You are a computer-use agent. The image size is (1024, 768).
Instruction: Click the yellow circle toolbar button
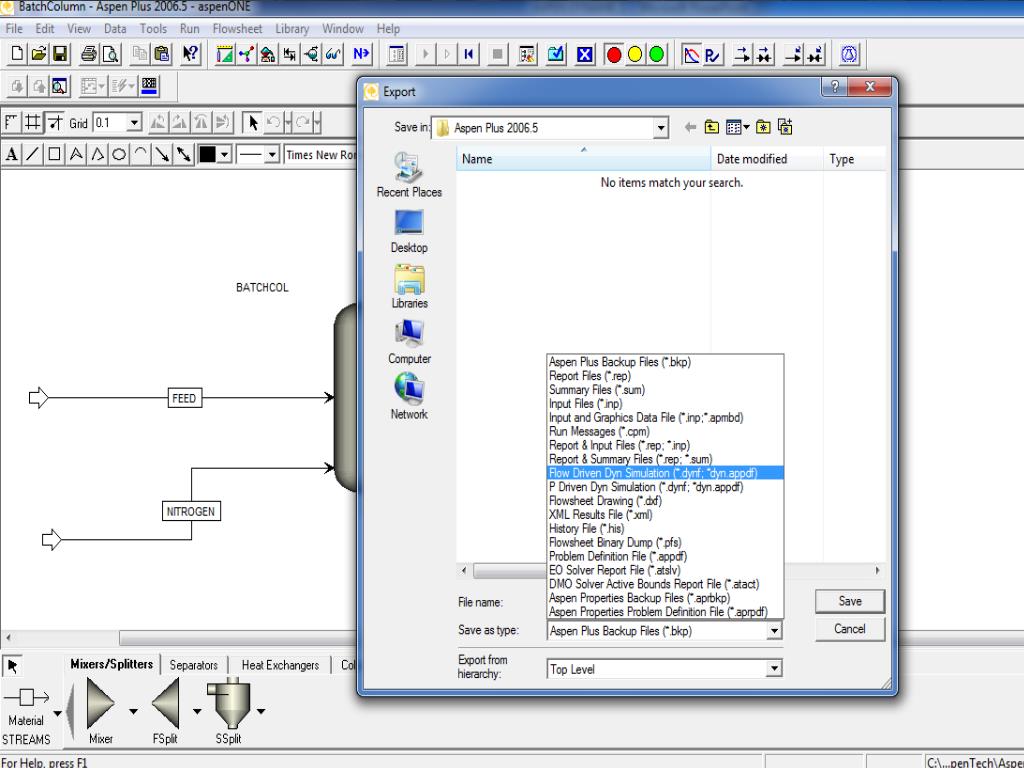coord(635,54)
